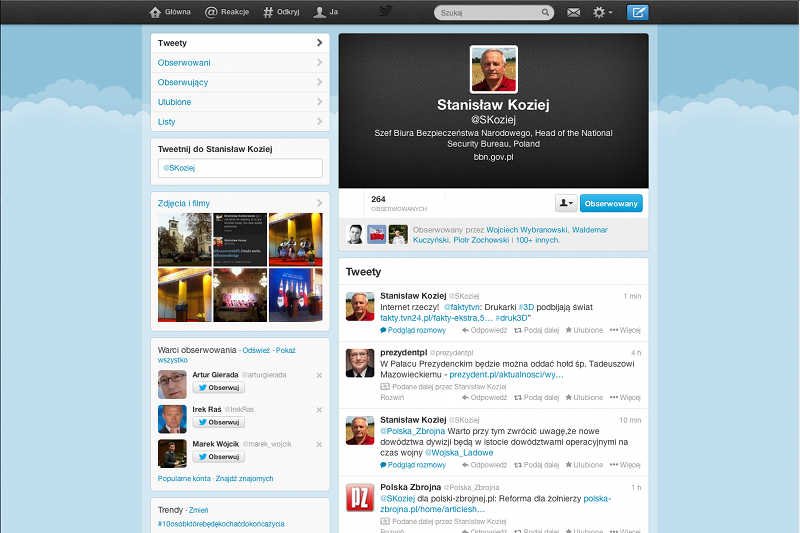The image size is (800, 533).
Task: Retweet the @Polska_Zbrojna reply tweet
Action: pos(537,465)
